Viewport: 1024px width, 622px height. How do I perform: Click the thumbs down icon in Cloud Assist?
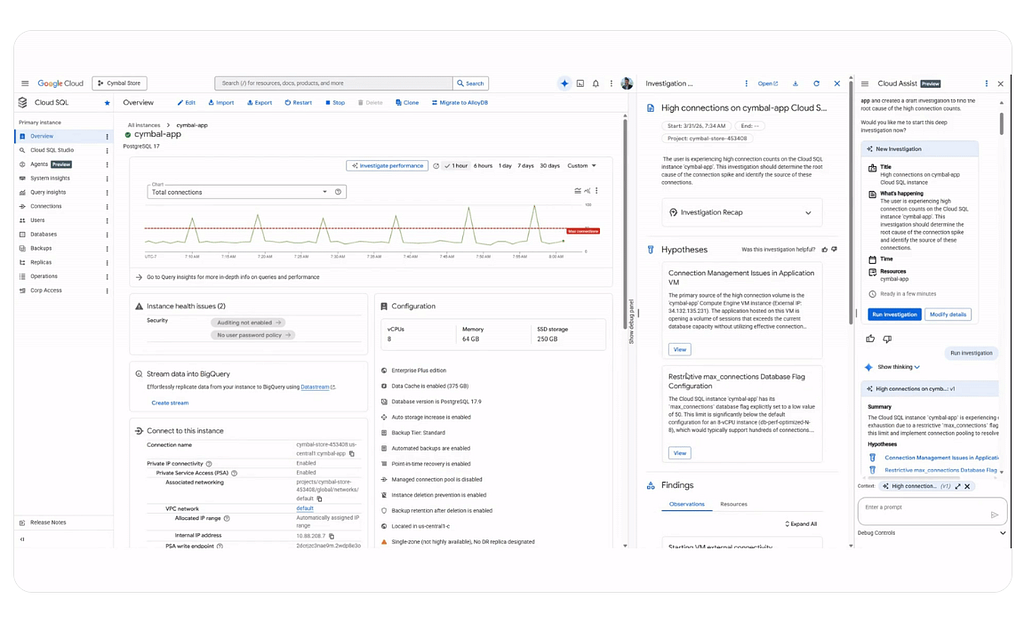coord(887,338)
